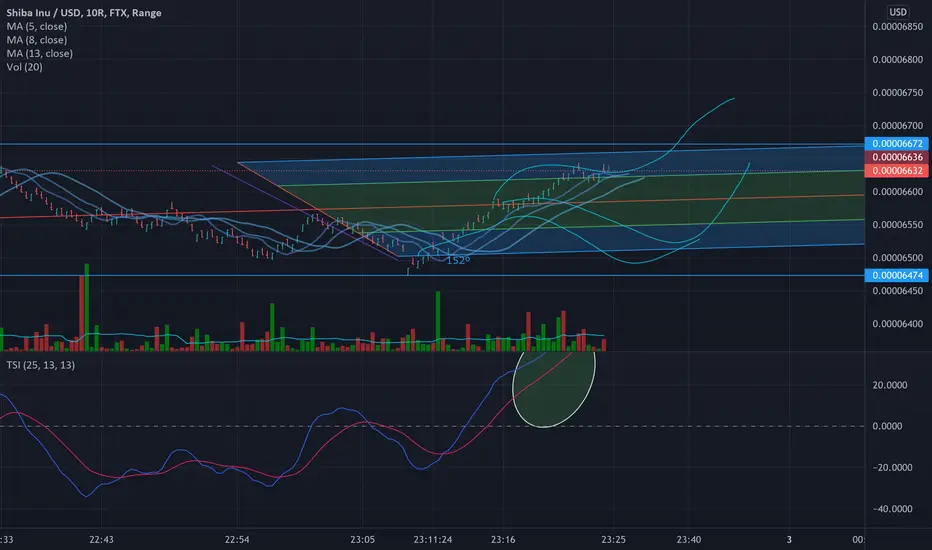Click the 23:16 time axis label
Image resolution: width=932 pixels, height=550 pixels.
pos(503,540)
